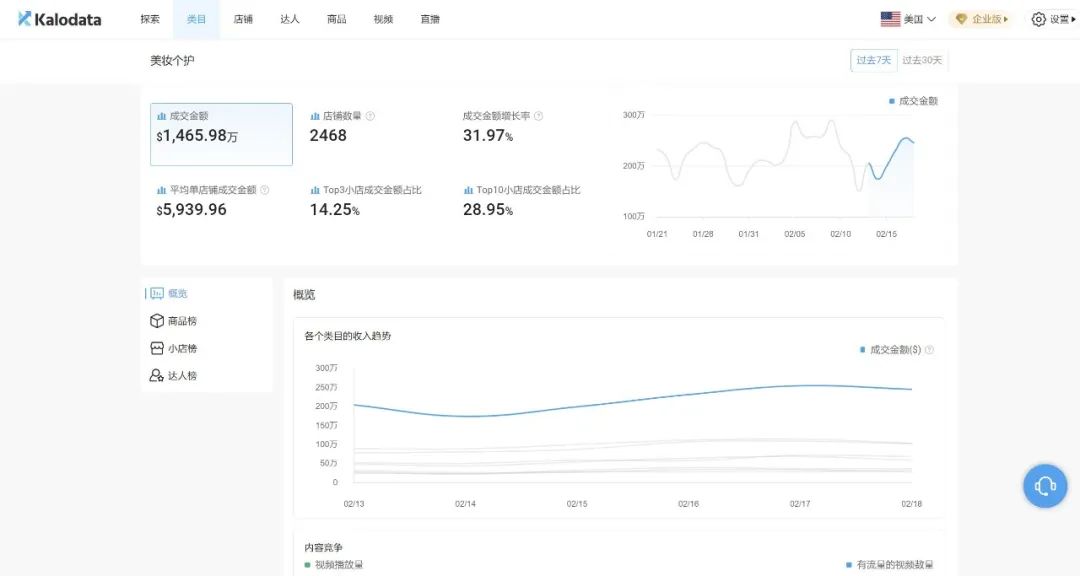The width and height of the screenshot is (1080, 576).
Task: Click the settings gear icon
Action: pos(1038,19)
